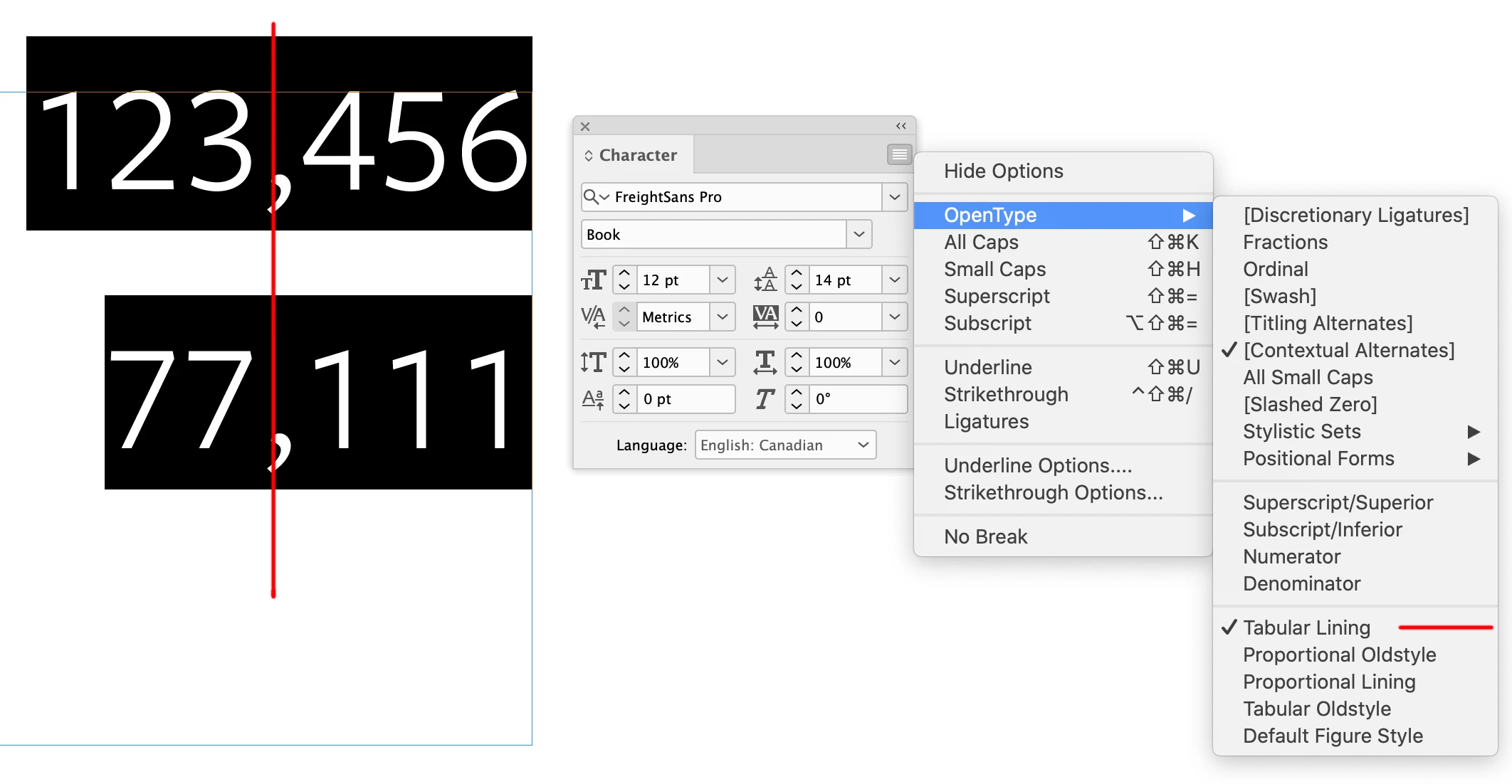Choose Hide Options in the panel menu
Image resolution: width=1512 pixels, height=784 pixels.
coord(1003,171)
